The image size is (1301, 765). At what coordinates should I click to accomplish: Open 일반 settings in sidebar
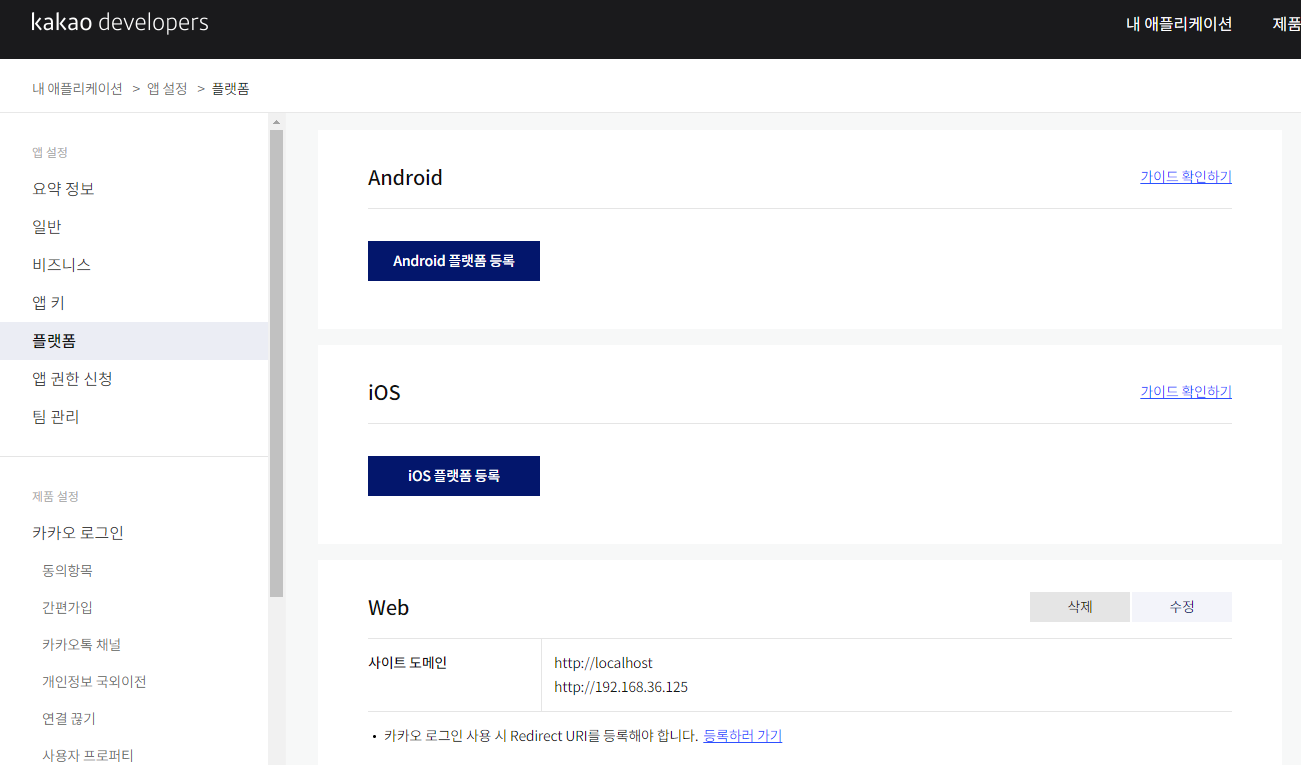[x=47, y=227]
